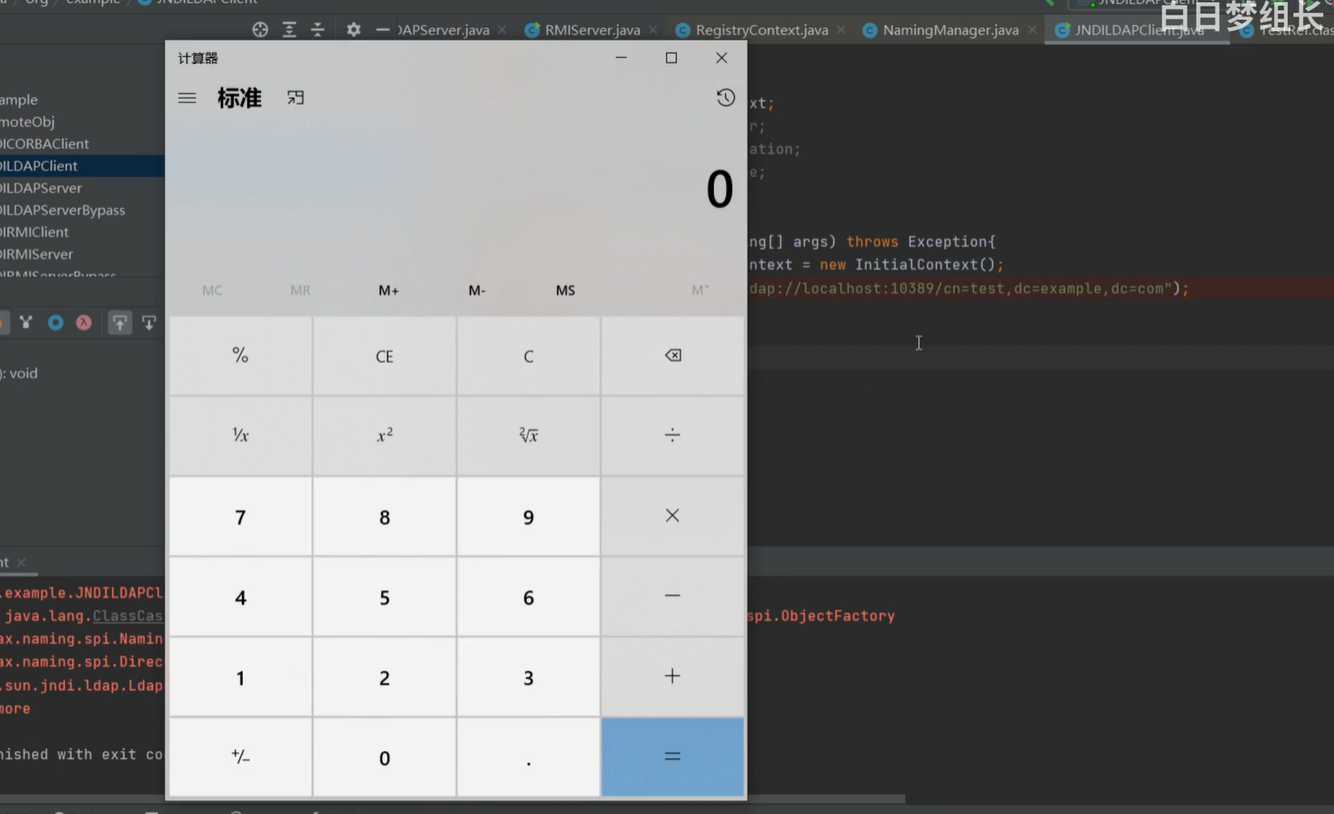Hide the project panel with minus icon
Viewport: 1334px width, 814px height.
(382, 30)
